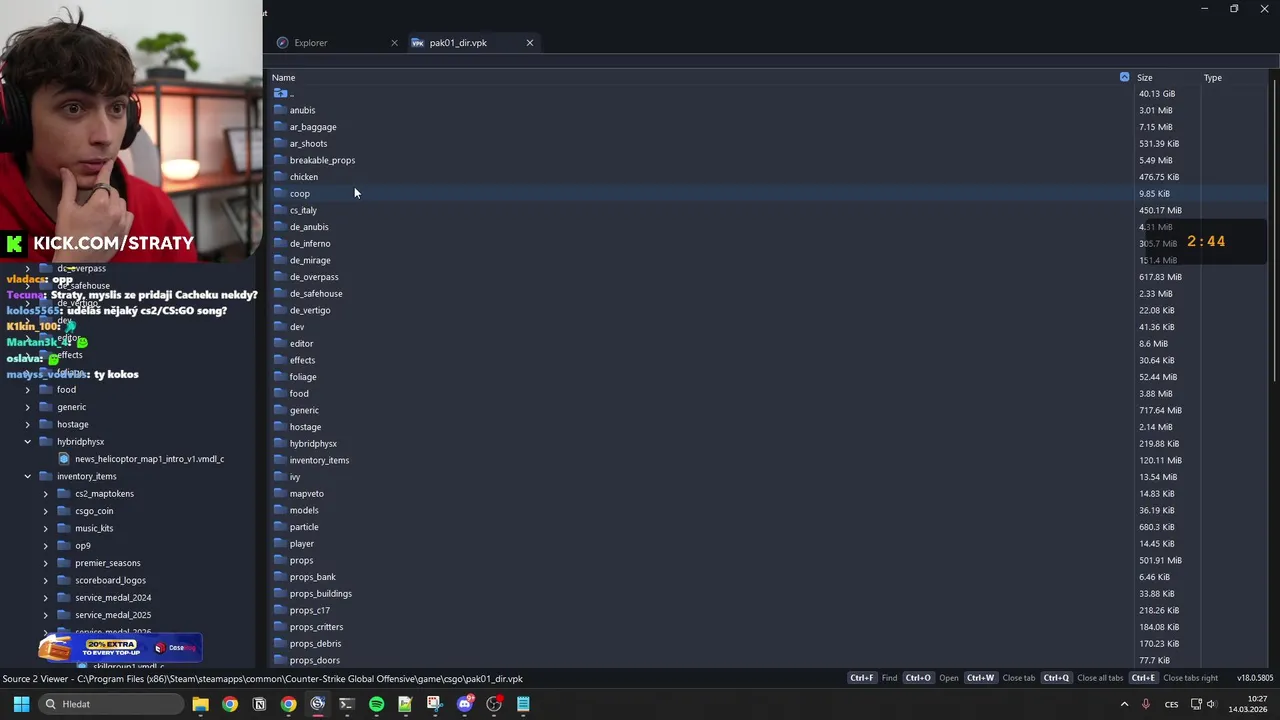The height and width of the screenshot is (720, 1280).
Task: Open the terminal from the taskbar
Action: click(346, 704)
